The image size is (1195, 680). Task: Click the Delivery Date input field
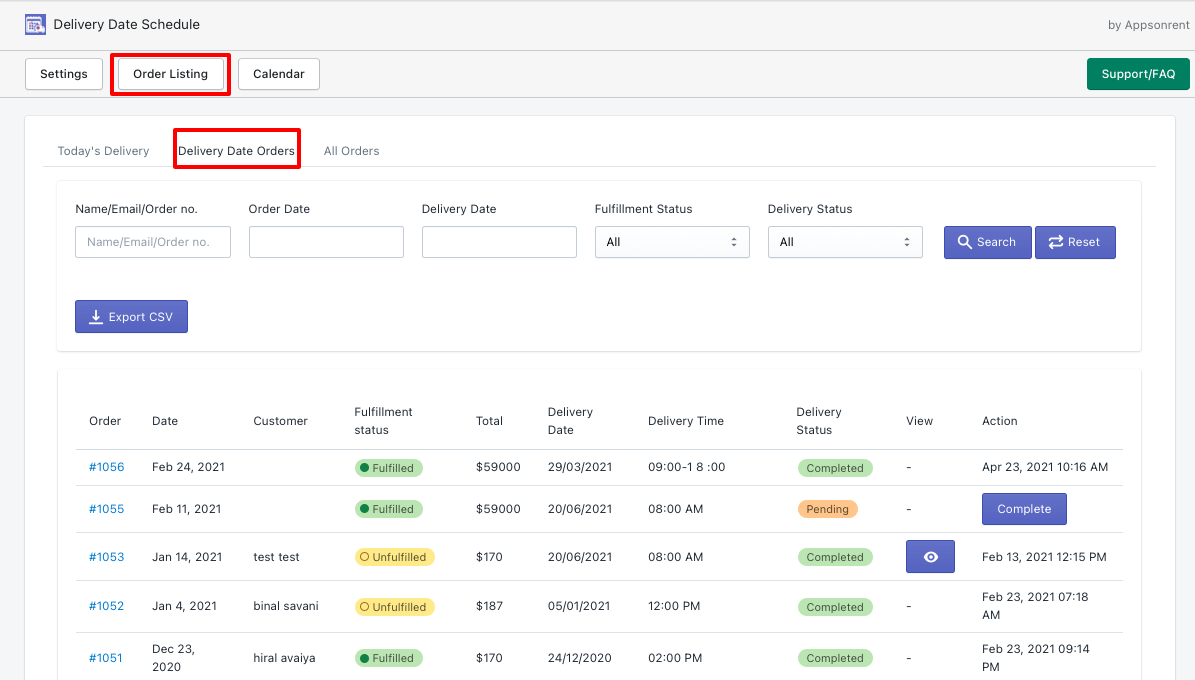[x=499, y=242]
